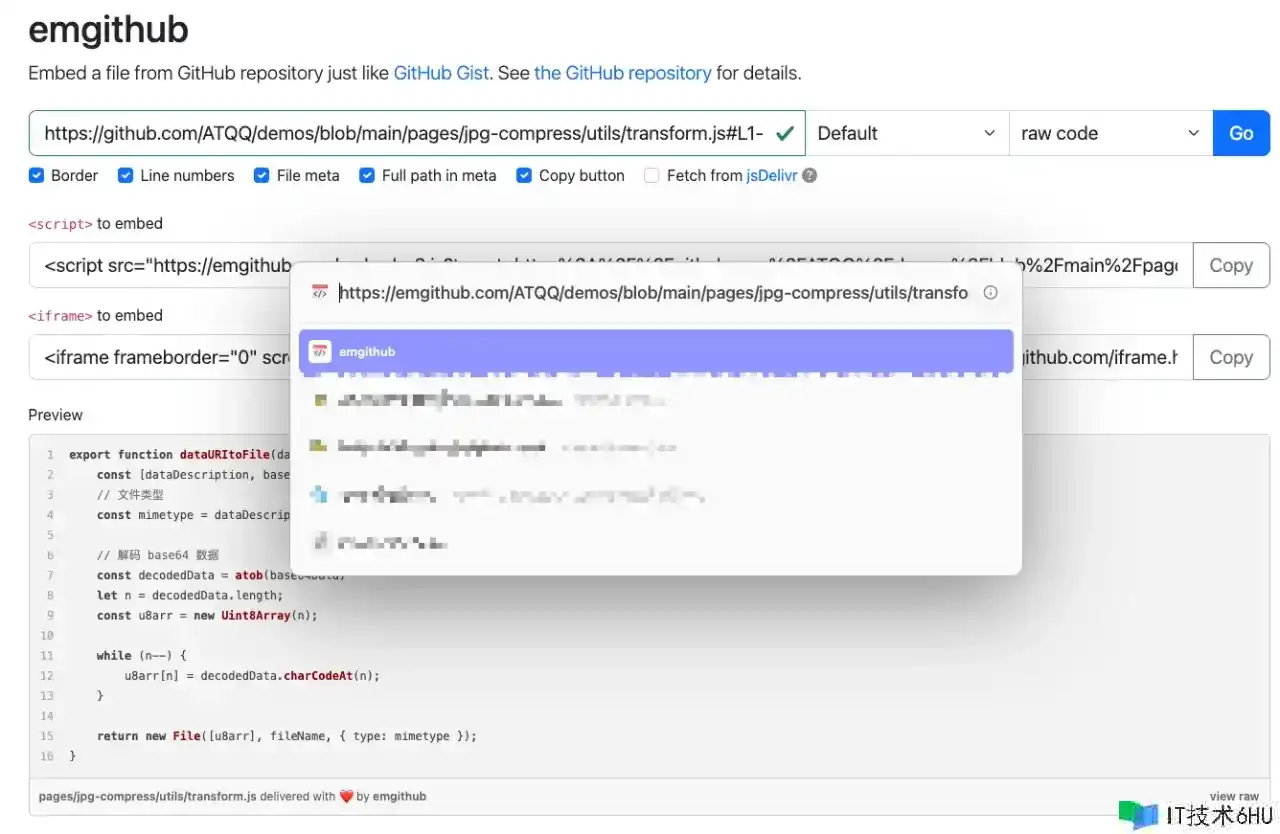Select the emgithub suggestion in the popup

[656, 351]
